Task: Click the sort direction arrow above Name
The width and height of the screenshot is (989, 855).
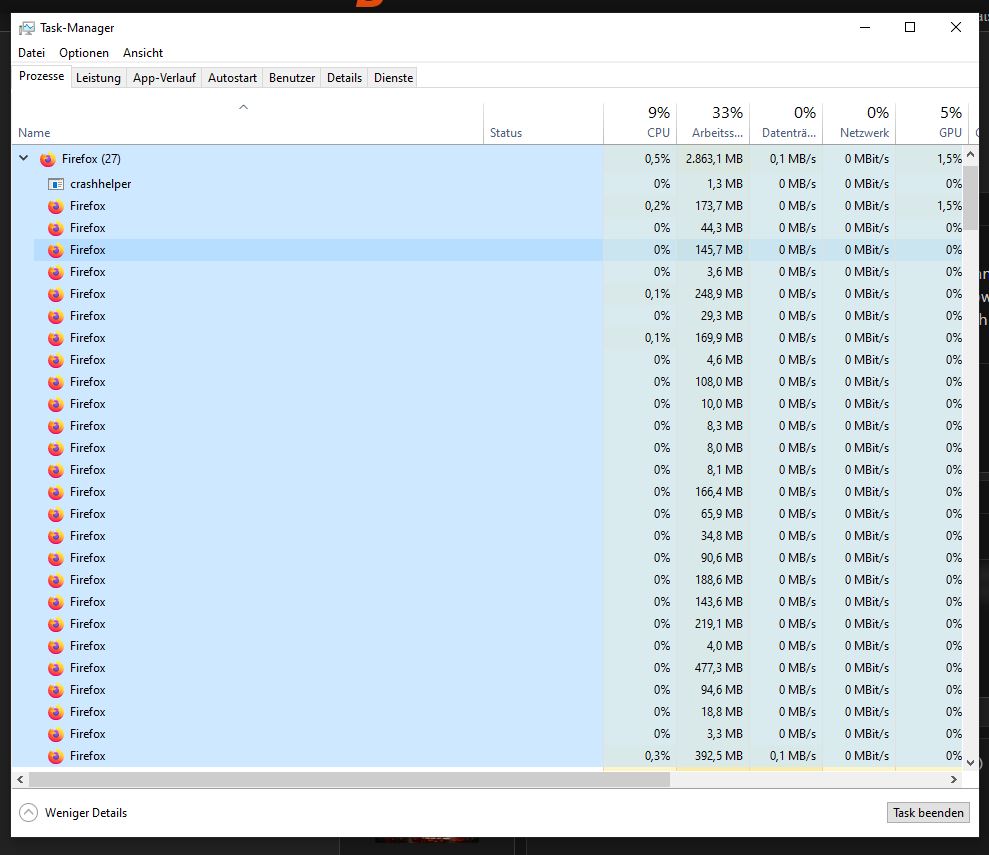Action: pos(243,107)
